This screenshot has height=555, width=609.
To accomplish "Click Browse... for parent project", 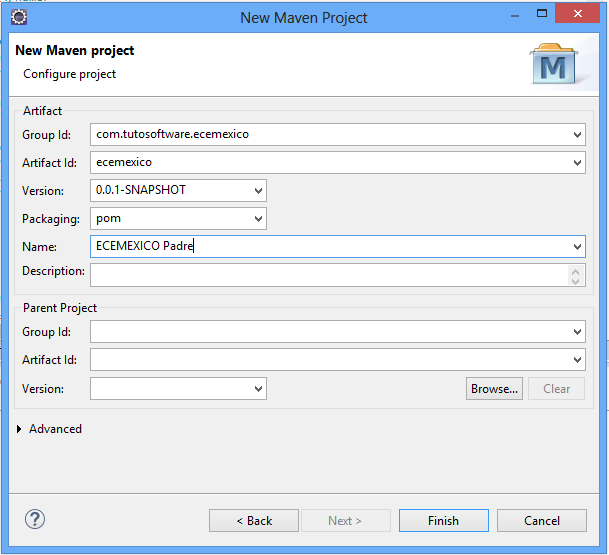I will [x=494, y=389].
